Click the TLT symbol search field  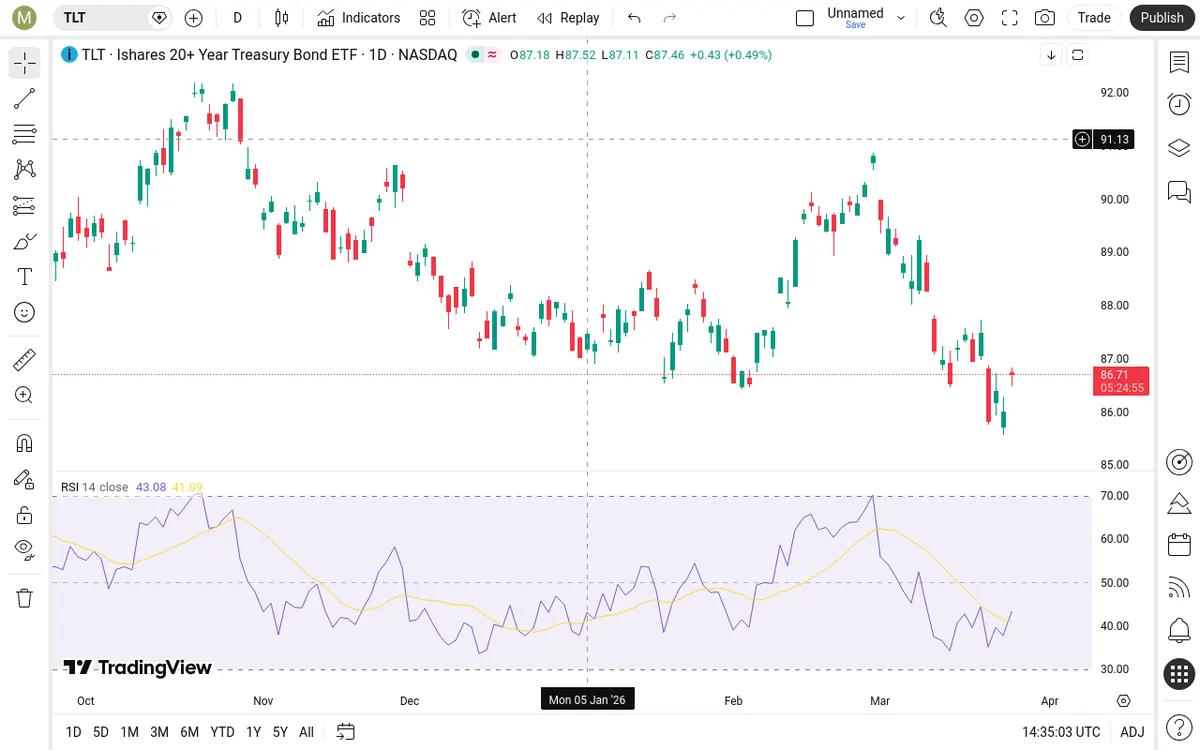(x=112, y=17)
